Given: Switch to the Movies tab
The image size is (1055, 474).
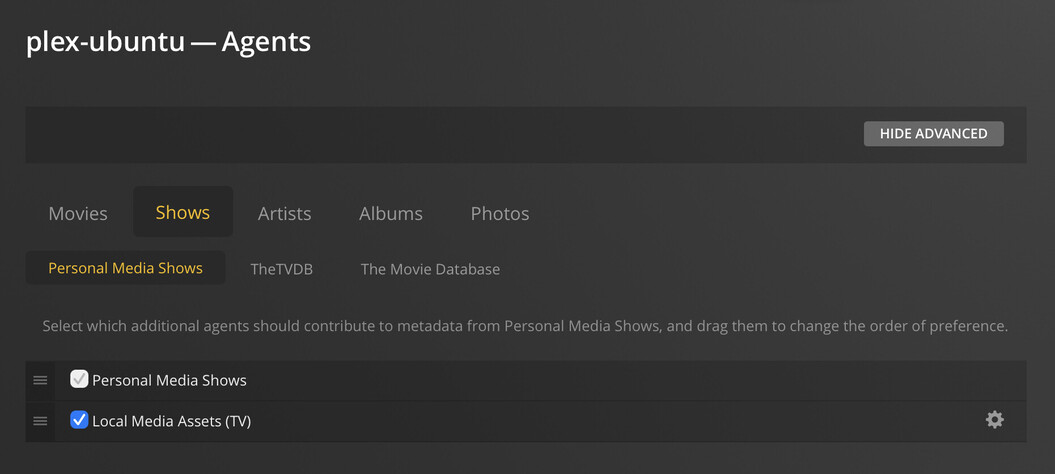Looking at the screenshot, I should pyautogui.click(x=78, y=213).
